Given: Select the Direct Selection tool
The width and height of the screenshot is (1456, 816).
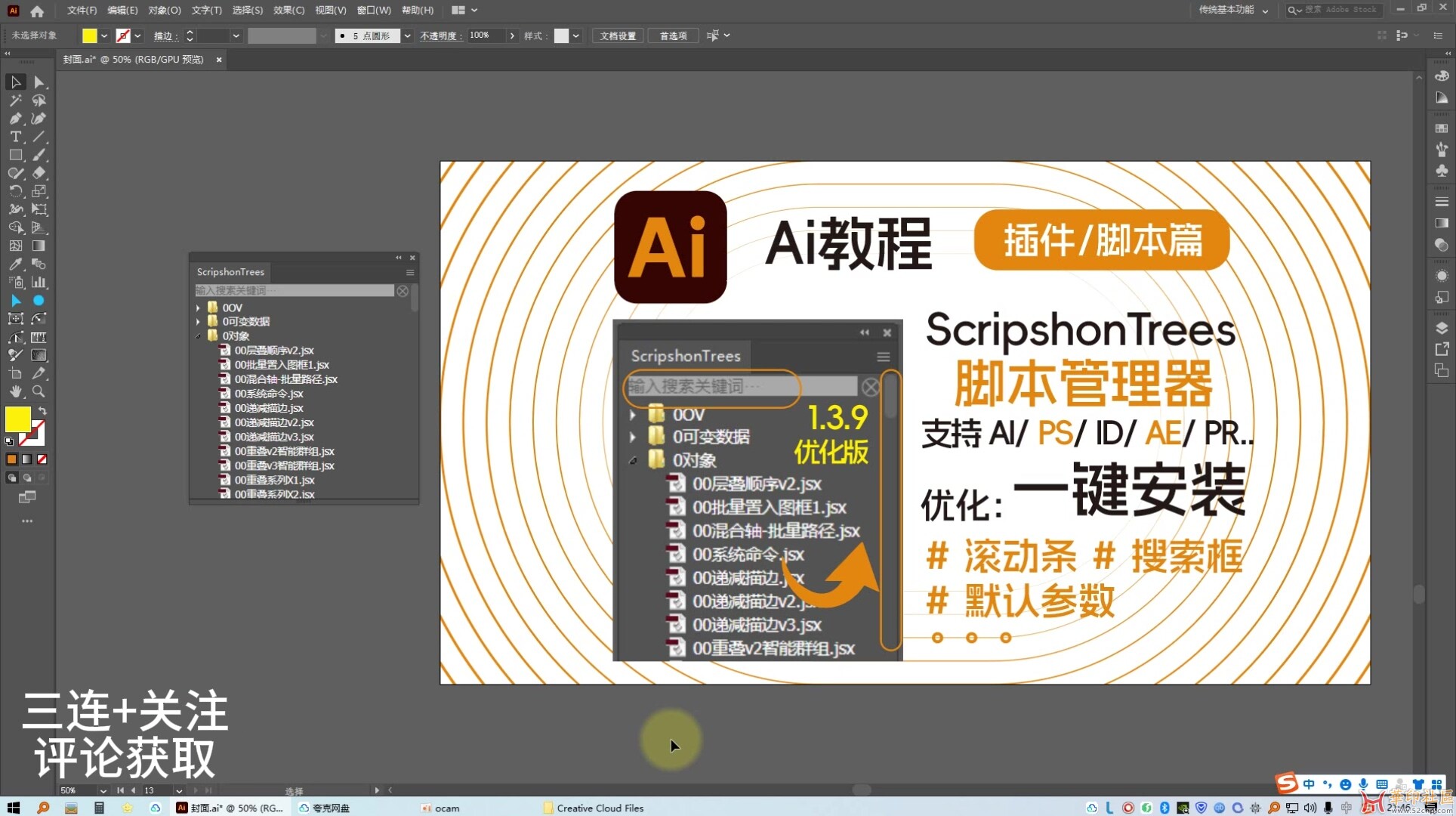Looking at the screenshot, I should coord(39,82).
